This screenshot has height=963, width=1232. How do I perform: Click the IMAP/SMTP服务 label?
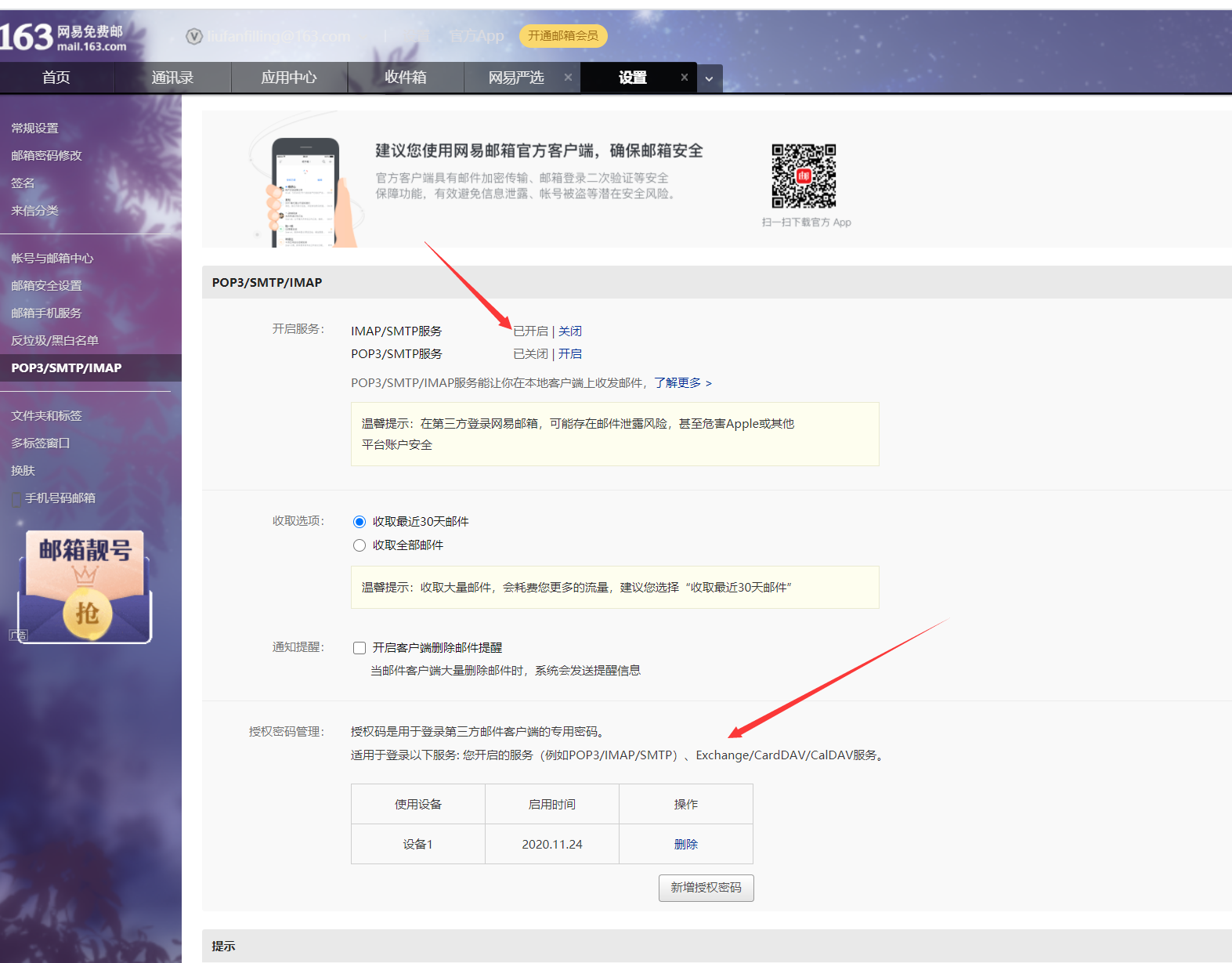(x=396, y=331)
